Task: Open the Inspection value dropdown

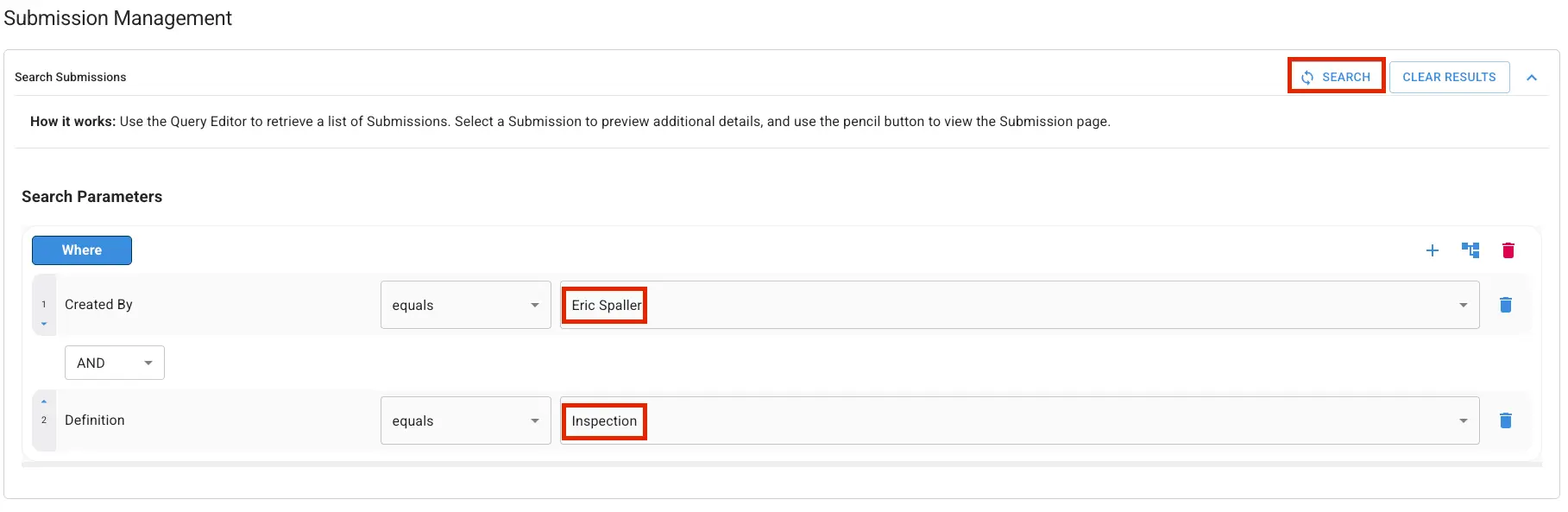Action: [1462, 420]
